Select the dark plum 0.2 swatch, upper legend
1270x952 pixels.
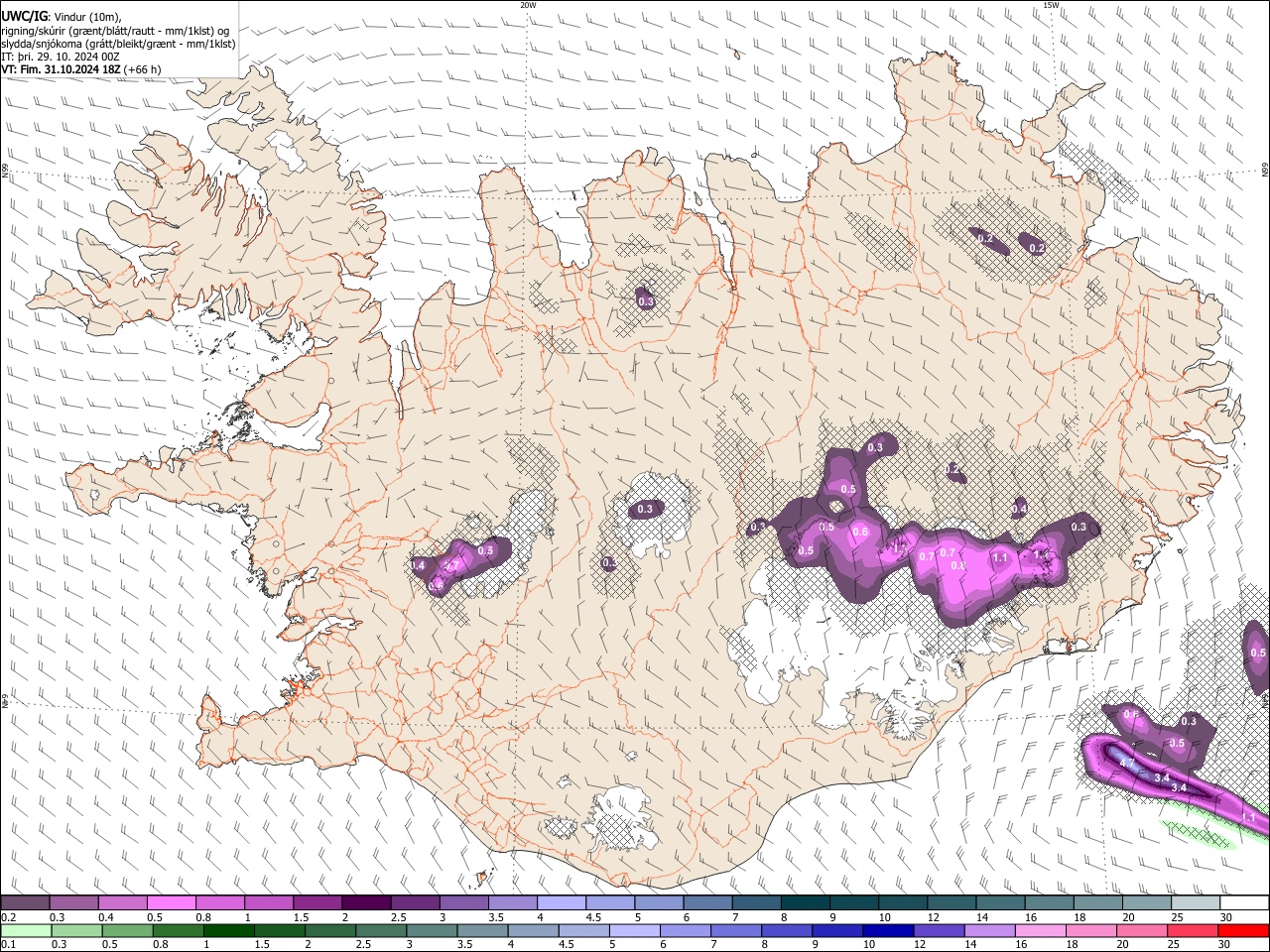tap(25, 902)
